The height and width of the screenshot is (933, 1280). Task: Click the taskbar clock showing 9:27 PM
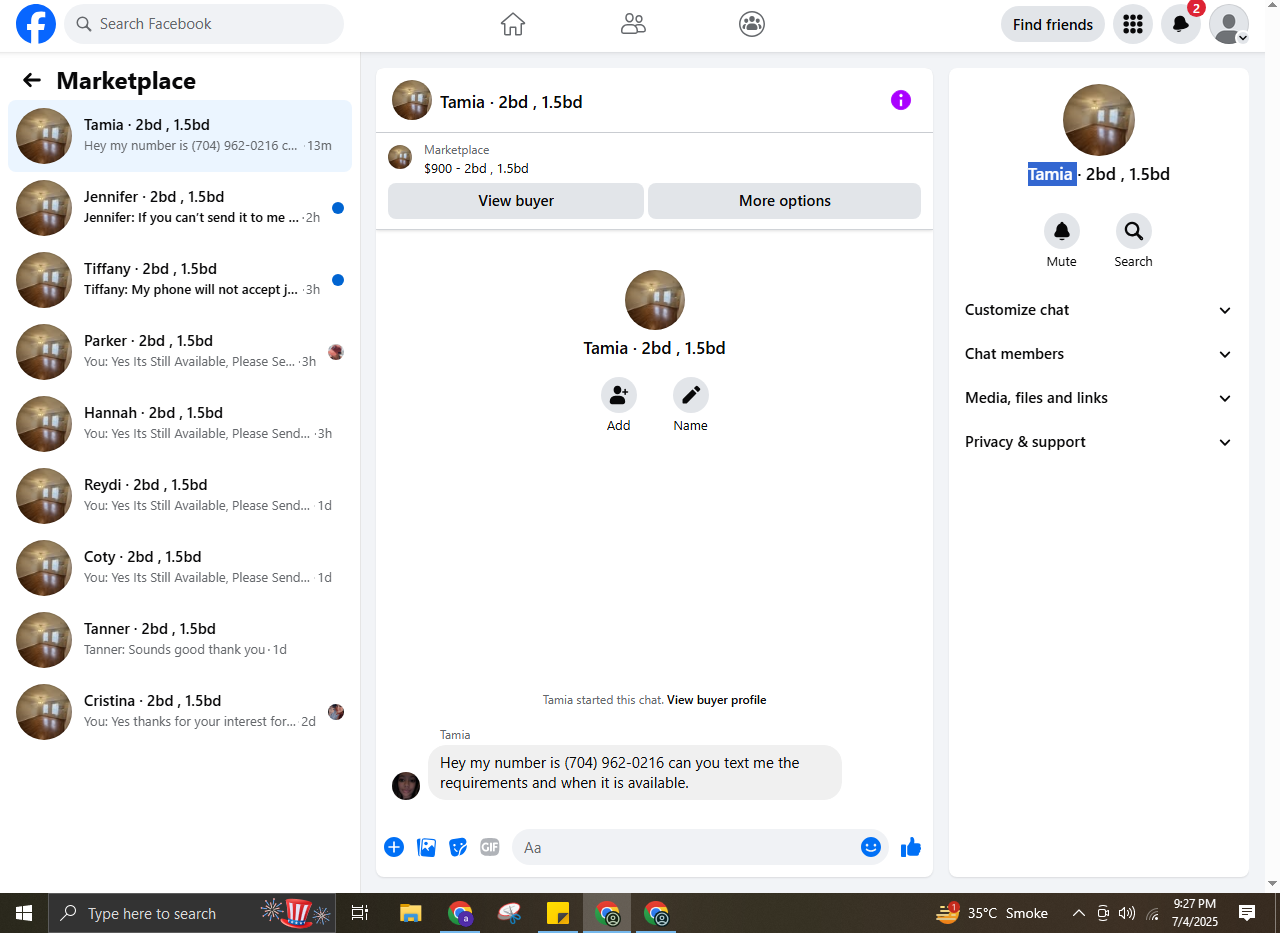point(1194,913)
